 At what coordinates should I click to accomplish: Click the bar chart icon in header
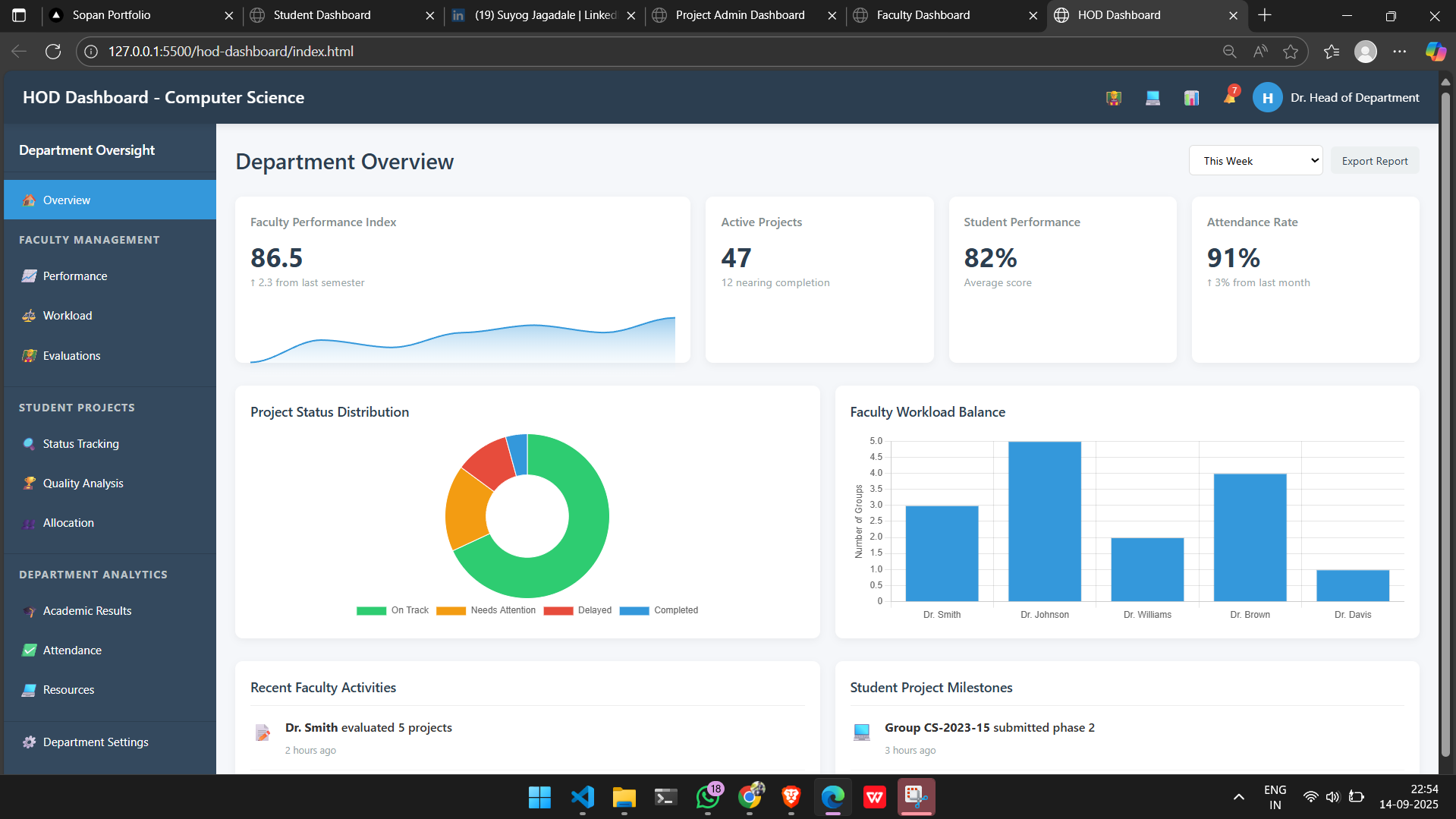1191,98
